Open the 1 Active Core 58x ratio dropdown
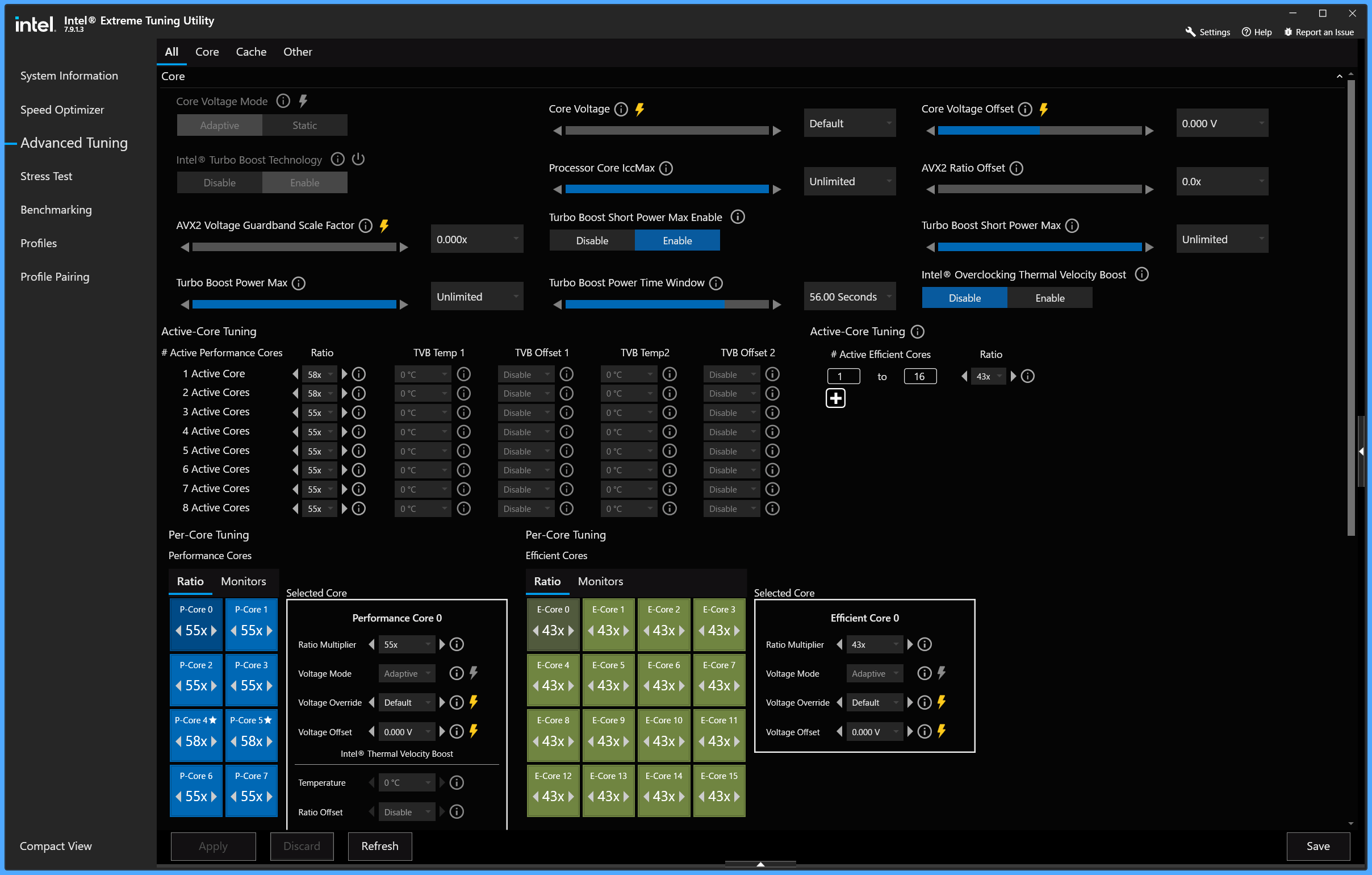1372x875 pixels. [320, 374]
